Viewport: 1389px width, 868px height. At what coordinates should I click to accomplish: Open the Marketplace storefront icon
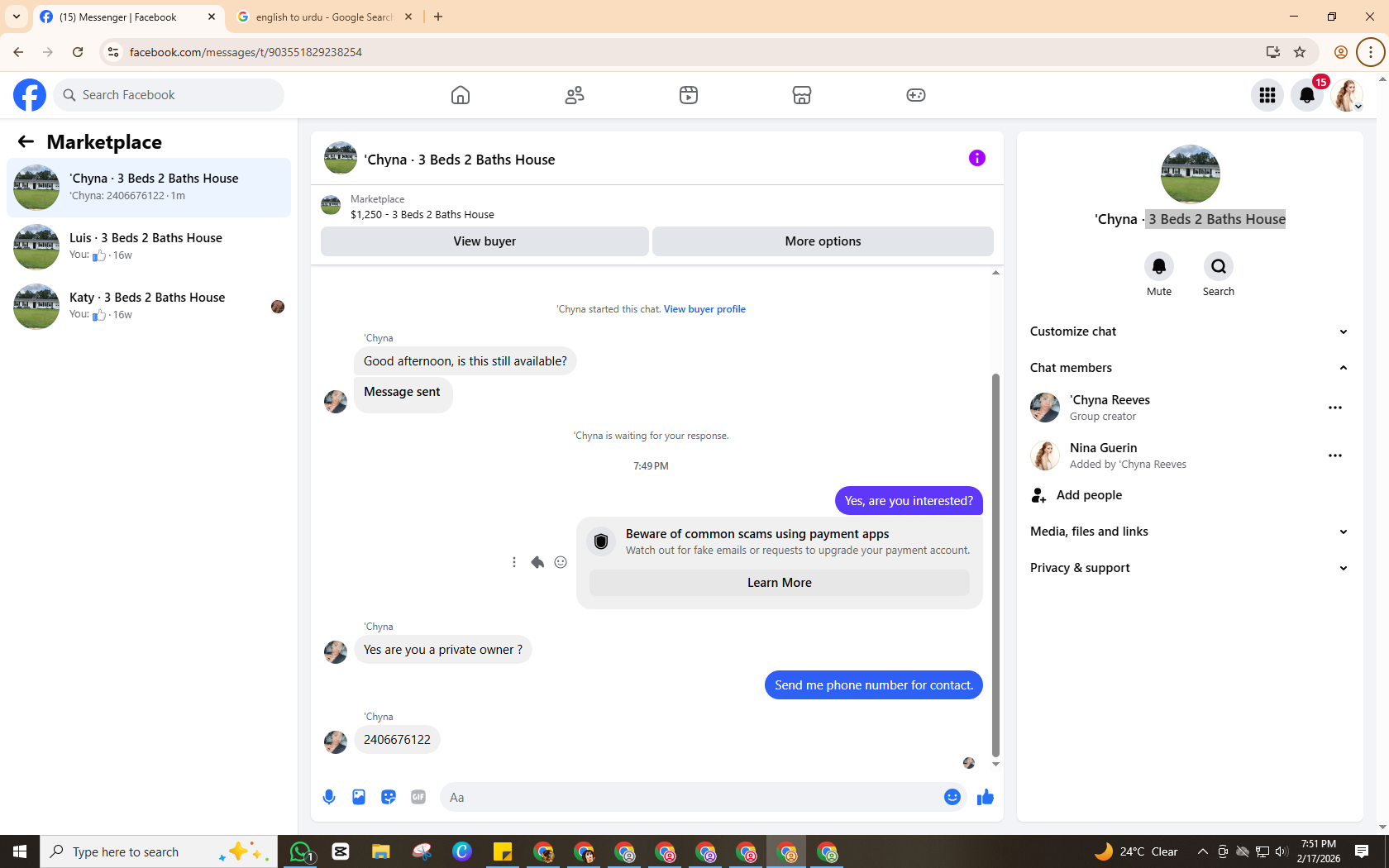[x=802, y=95]
